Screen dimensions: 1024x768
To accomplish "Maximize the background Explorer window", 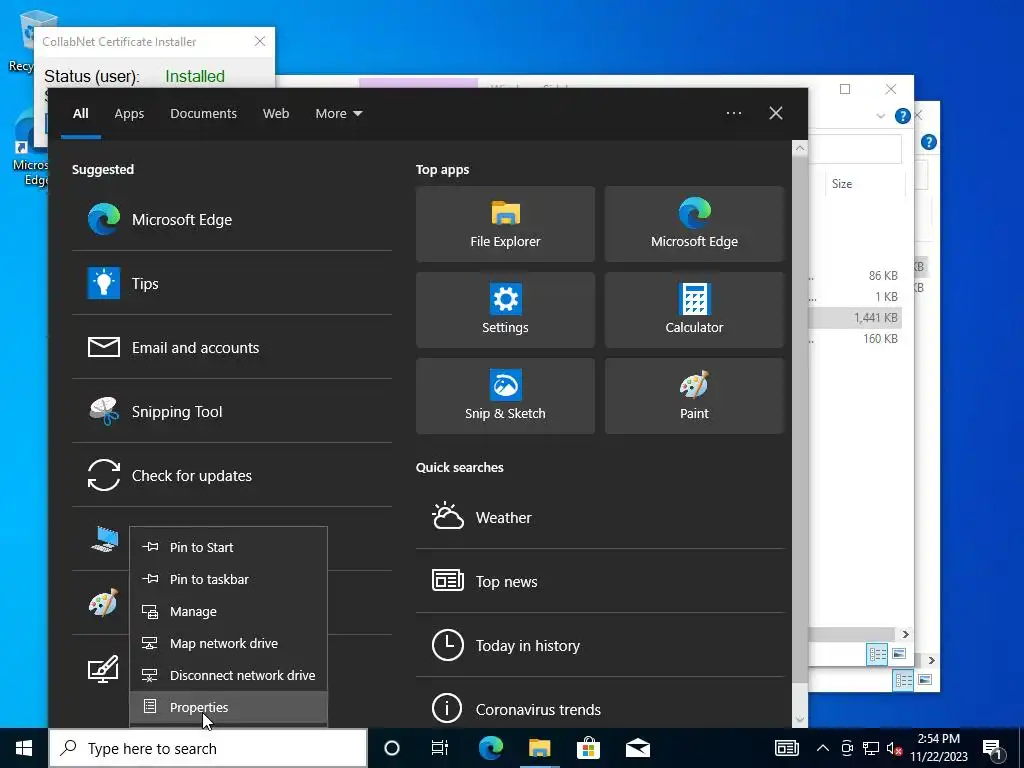I will pyautogui.click(x=845, y=89).
